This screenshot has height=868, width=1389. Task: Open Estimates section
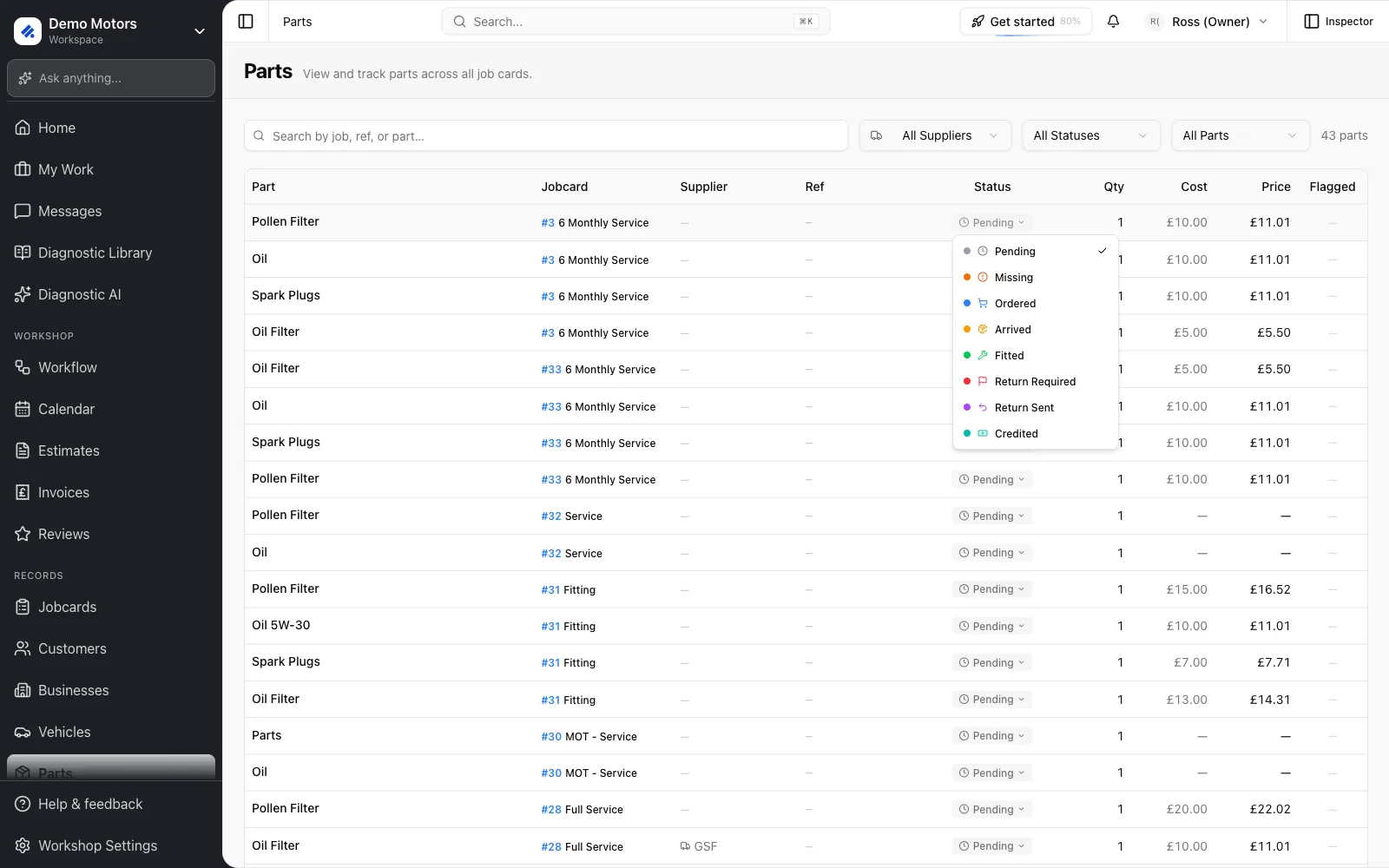111,450
